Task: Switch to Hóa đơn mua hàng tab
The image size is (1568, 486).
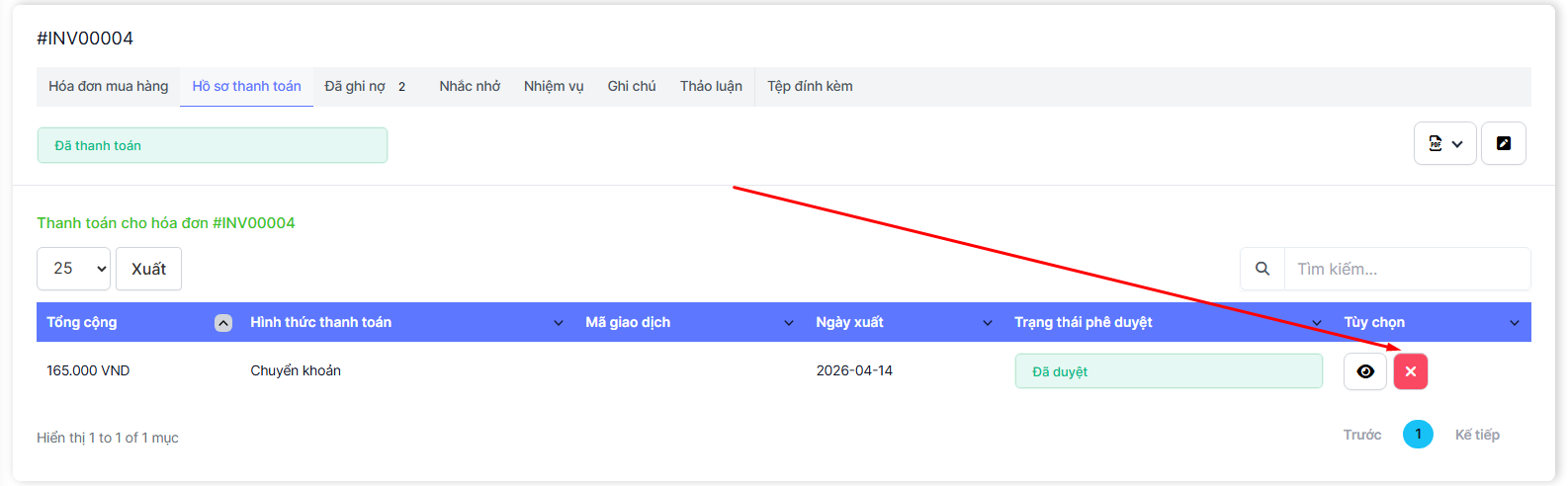Action: tap(109, 87)
